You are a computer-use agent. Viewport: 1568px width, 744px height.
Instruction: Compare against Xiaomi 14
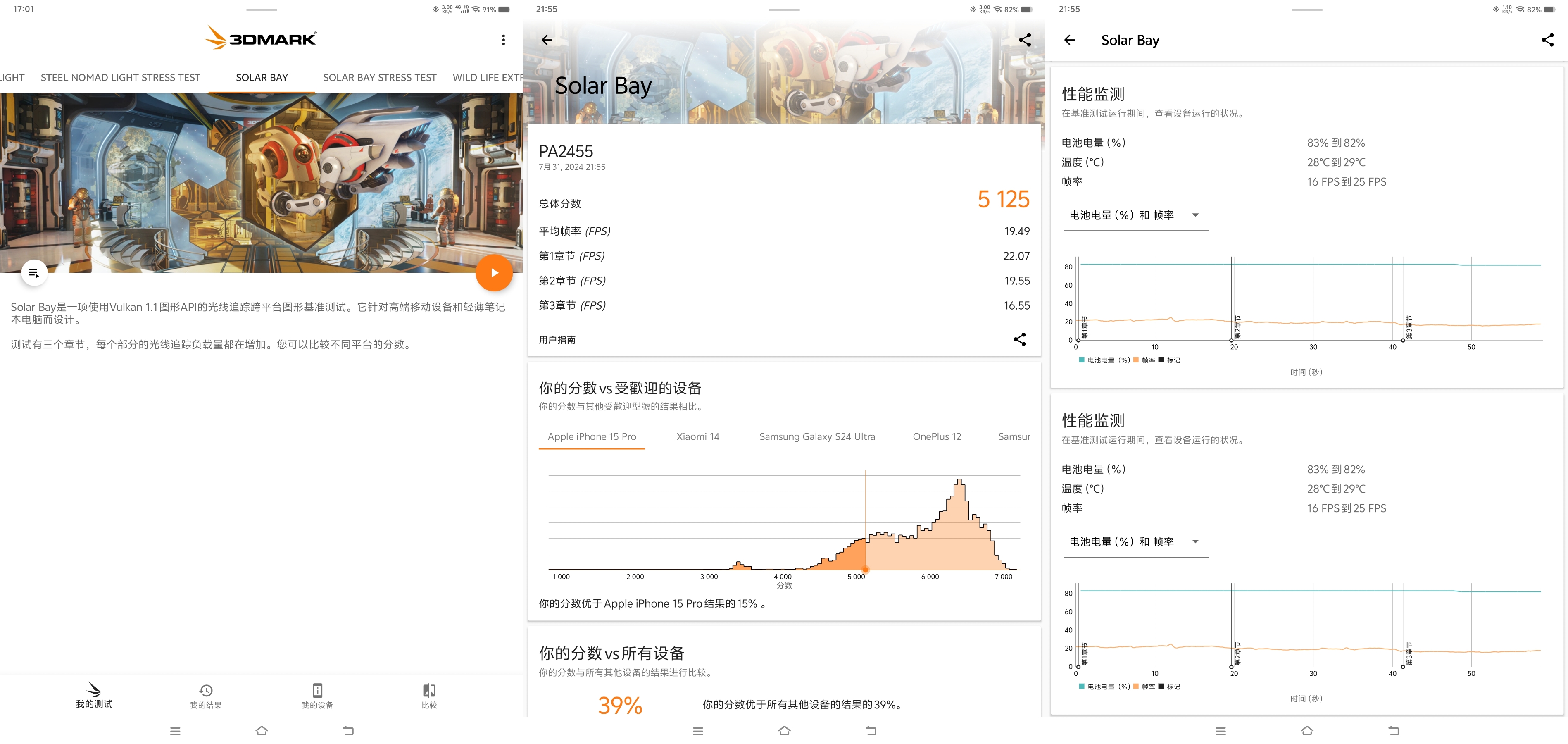pos(697,436)
